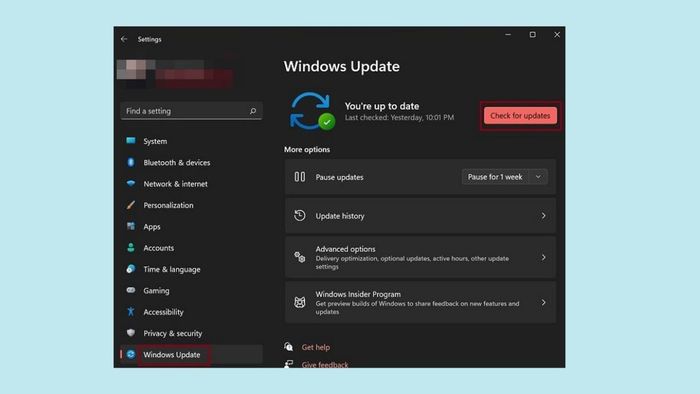700x394 pixels.
Task: Click the Give feedback icon
Action: (x=289, y=364)
